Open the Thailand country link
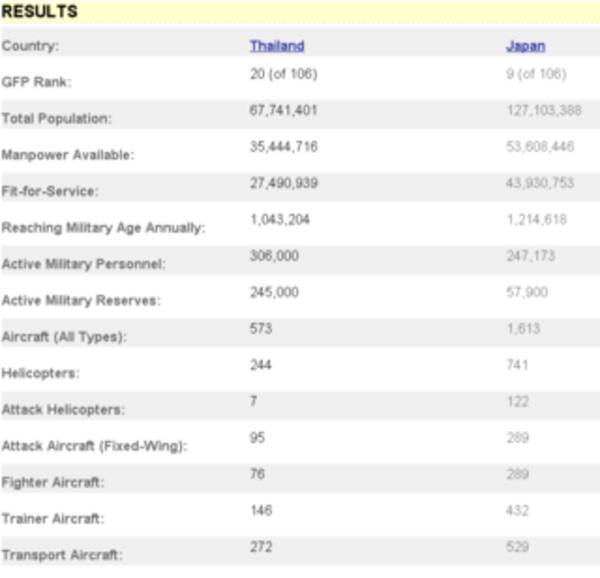The width and height of the screenshot is (600, 578). (x=277, y=45)
